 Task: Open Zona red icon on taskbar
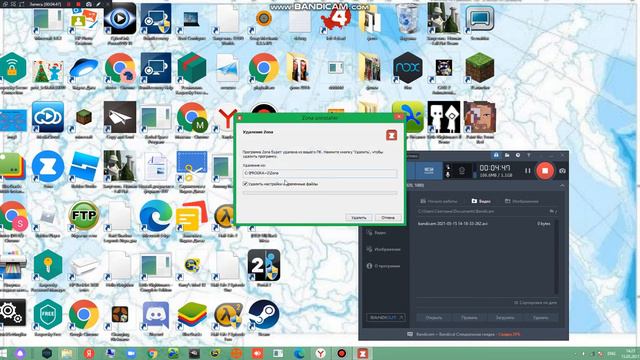click(362, 353)
